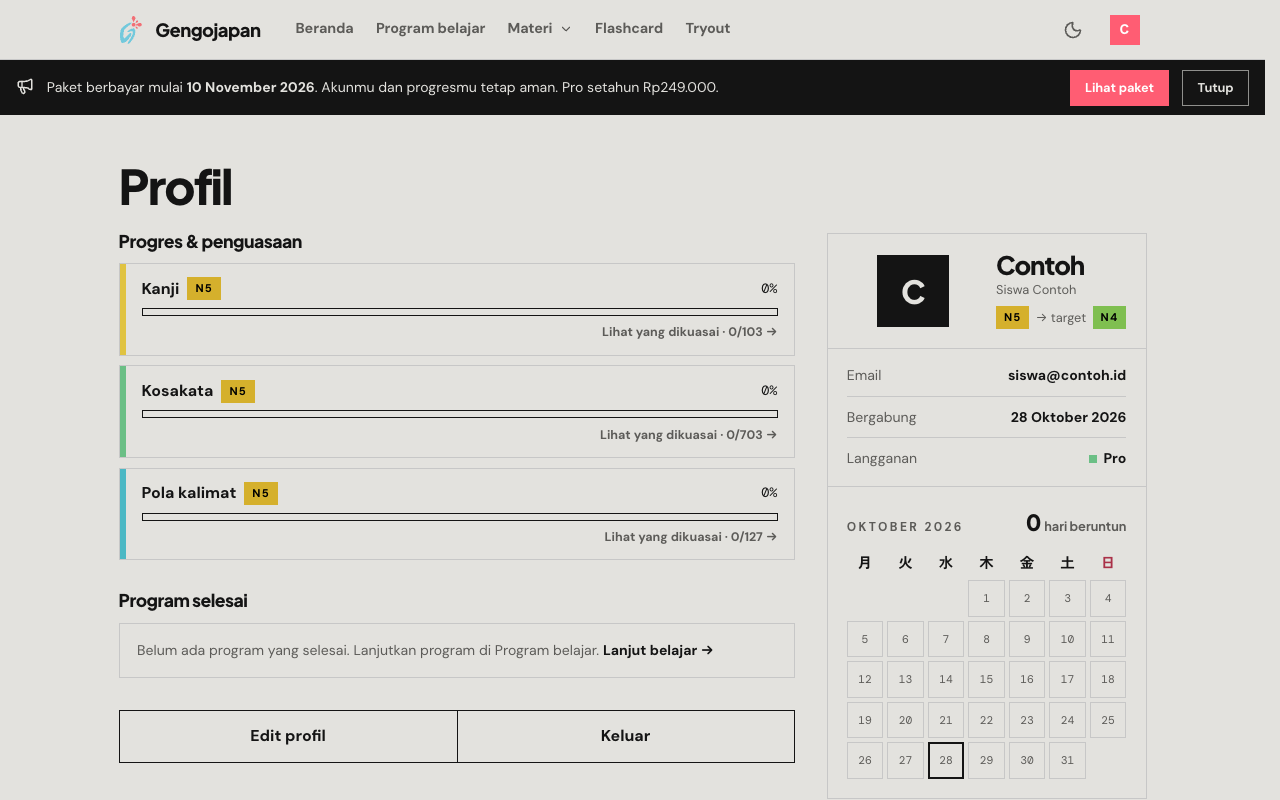Click the Edit profil button
The height and width of the screenshot is (800, 1280).
coord(288,736)
